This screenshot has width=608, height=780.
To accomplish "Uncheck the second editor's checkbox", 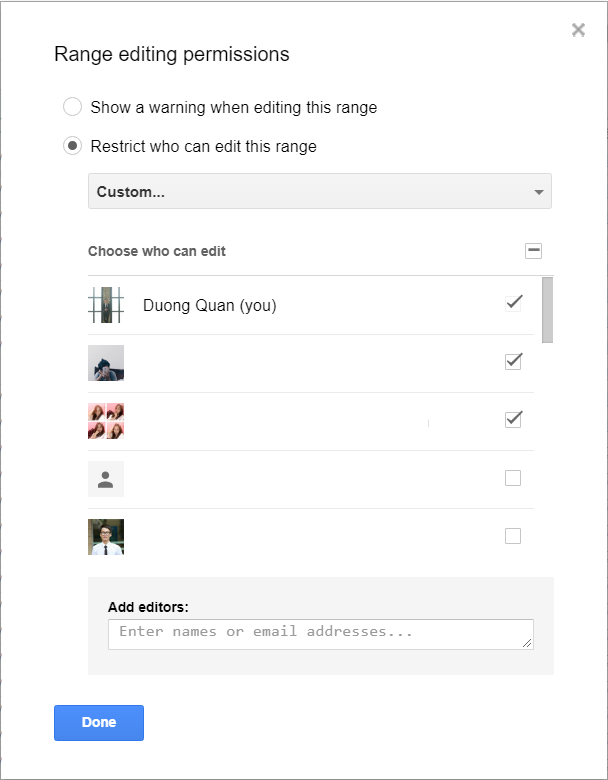I will point(514,361).
